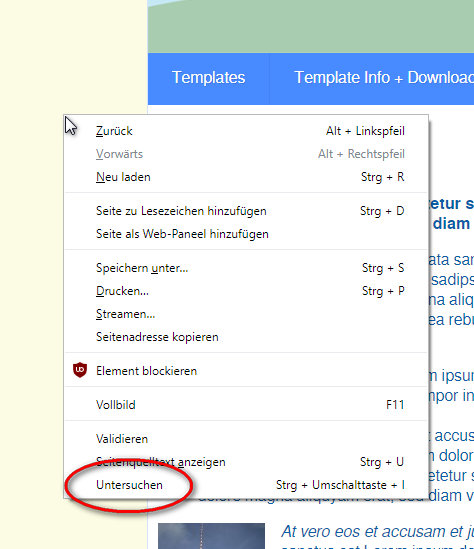Choose Seite als Web-Paneel hinzufügen
Viewport: 474px width, 549px height.
click(246, 234)
